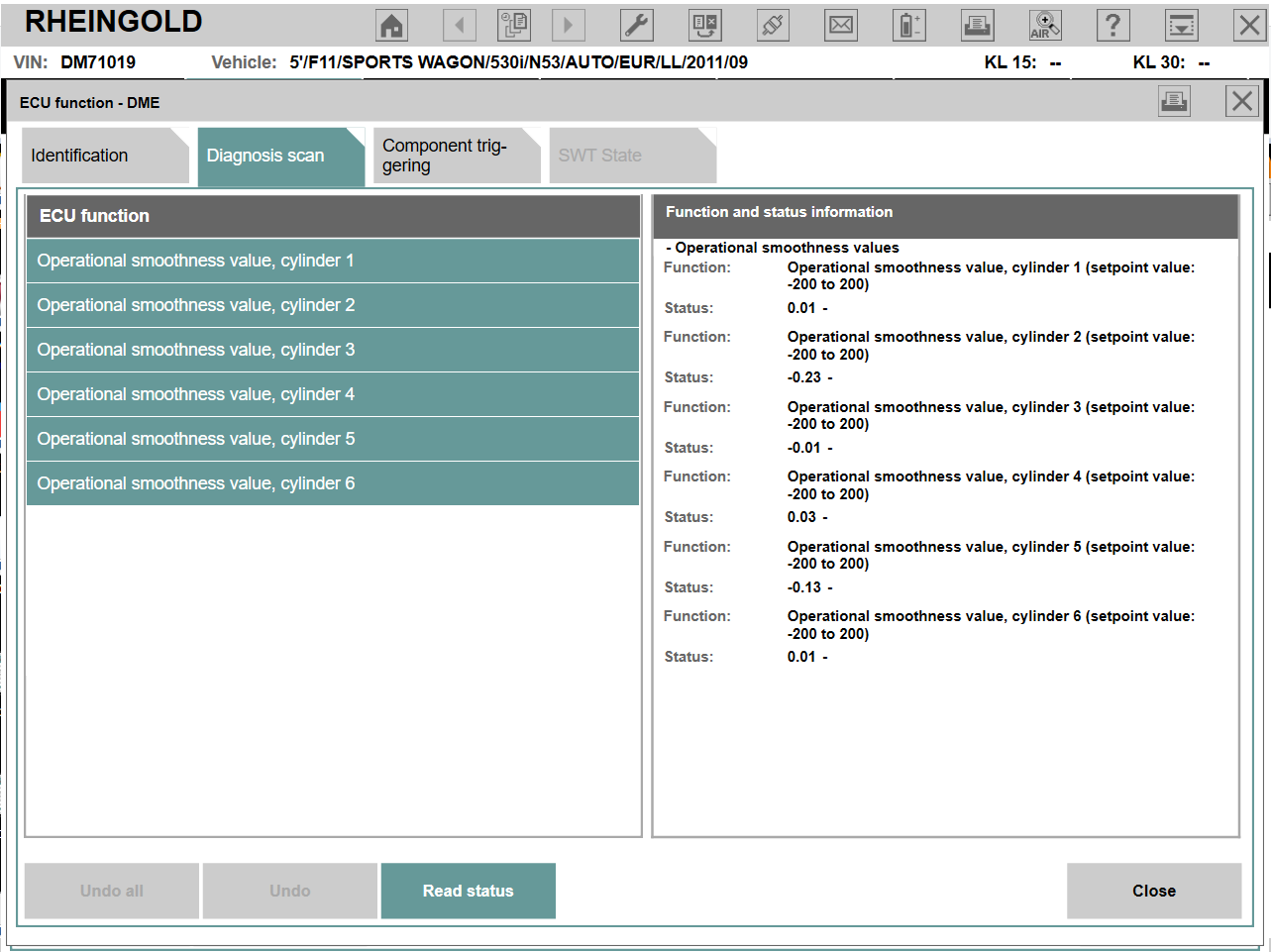Screen dimensions: 1271x952
Task: Click the KL 30 status label
Action: [x=1159, y=62]
